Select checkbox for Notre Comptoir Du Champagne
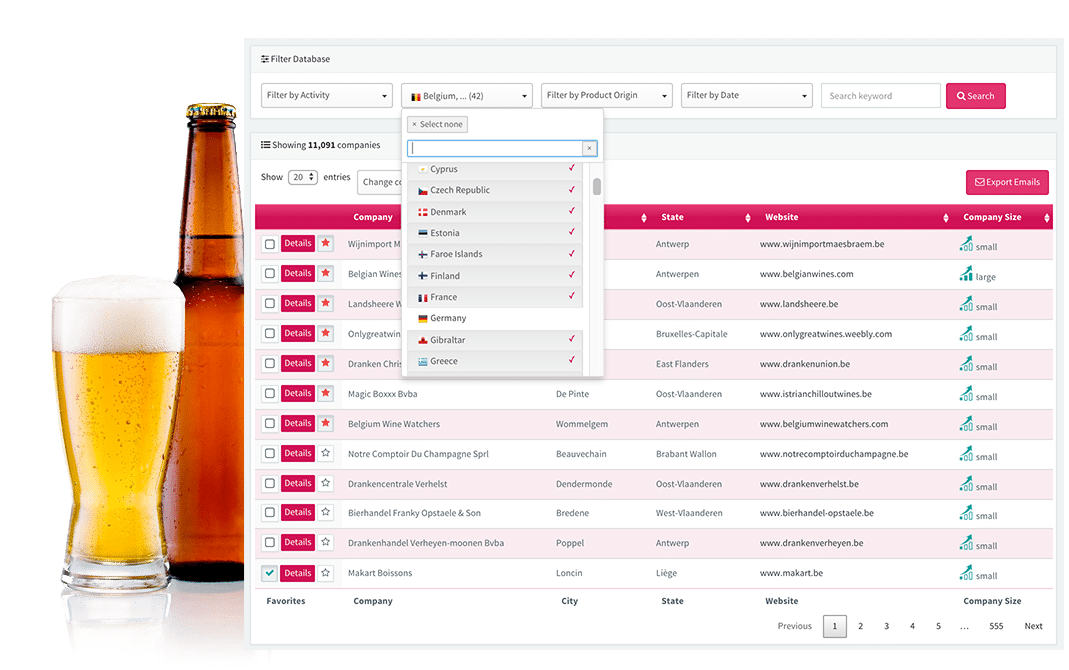Image resolution: width=1069 pixels, height=670 pixels. (270, 454)
